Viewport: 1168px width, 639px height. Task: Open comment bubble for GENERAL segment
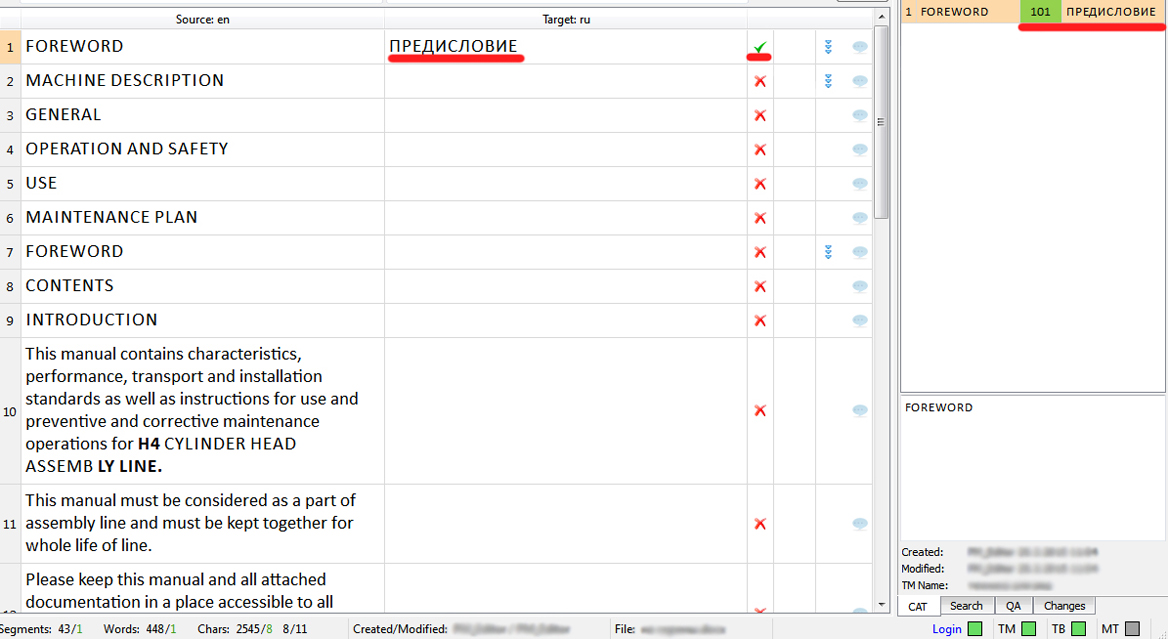(860, 115)
